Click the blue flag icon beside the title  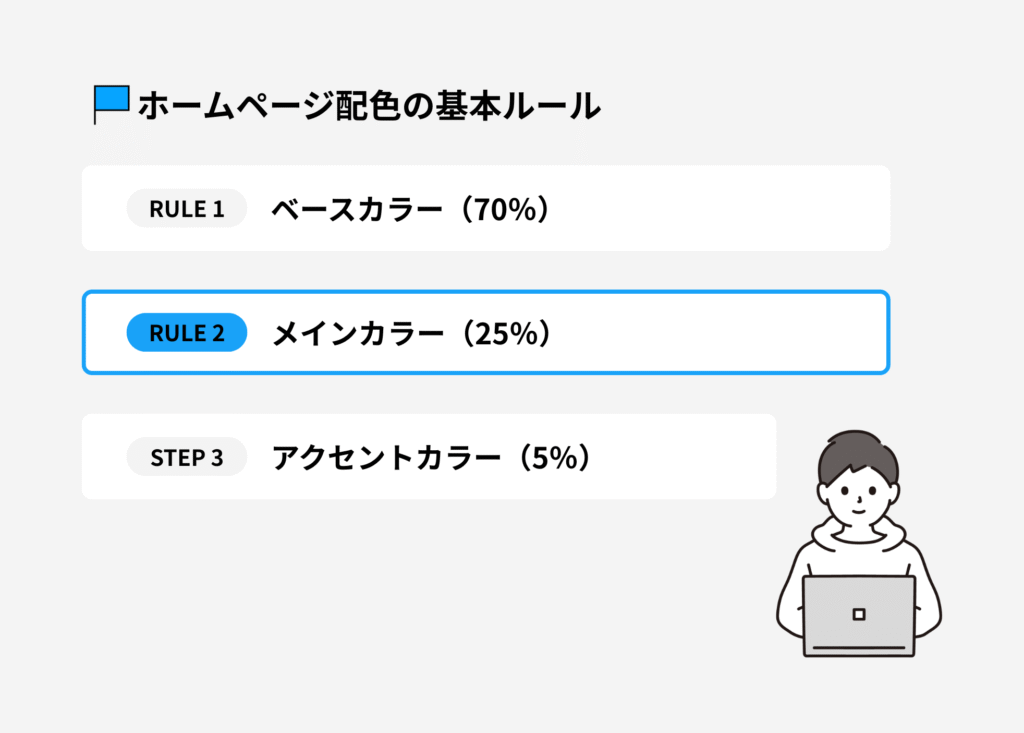click(x=112, y=100)
